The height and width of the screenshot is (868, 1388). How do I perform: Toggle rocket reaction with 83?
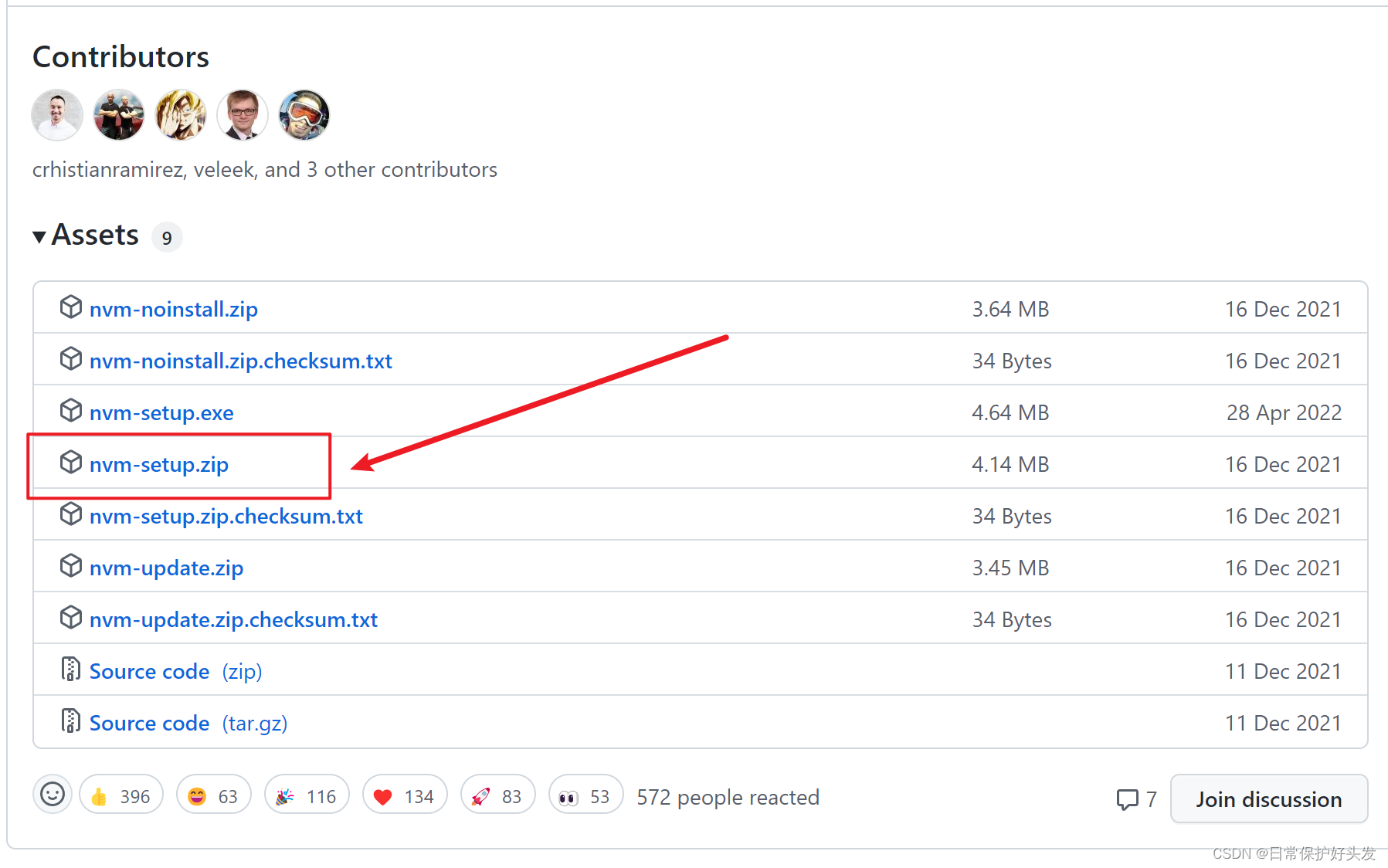click(497, 795)
